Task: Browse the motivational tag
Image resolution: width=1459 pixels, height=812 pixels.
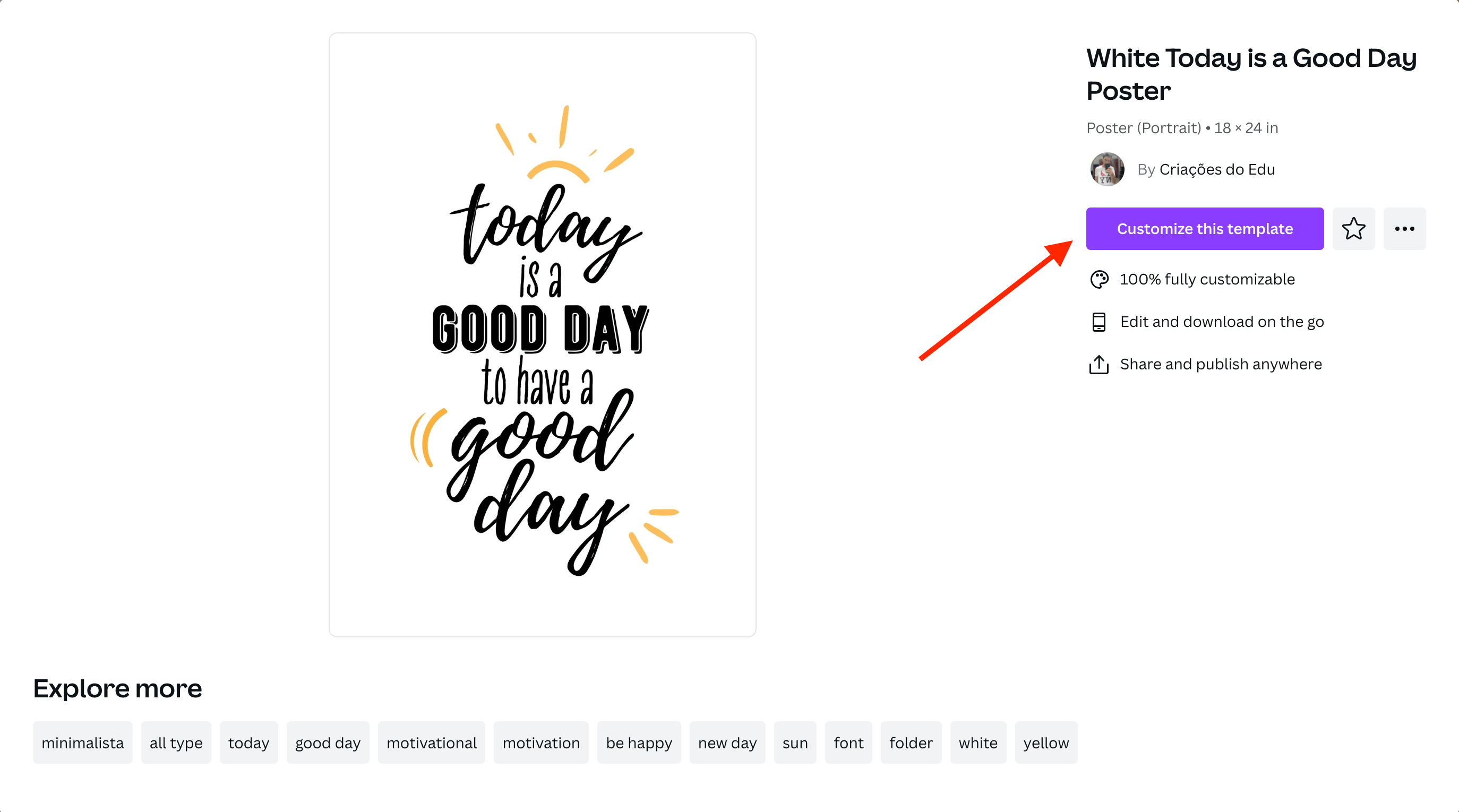Action: [x=431, y=742]
